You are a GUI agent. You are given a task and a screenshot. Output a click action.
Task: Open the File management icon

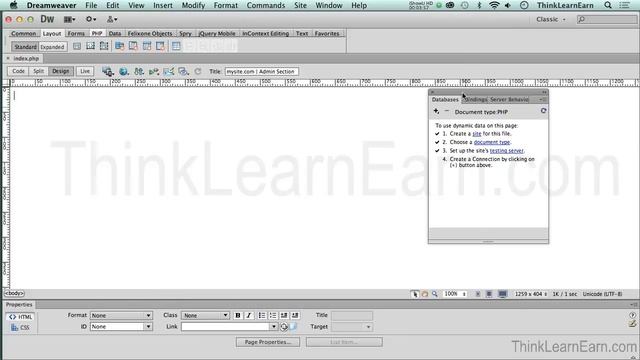coord(139,72)
